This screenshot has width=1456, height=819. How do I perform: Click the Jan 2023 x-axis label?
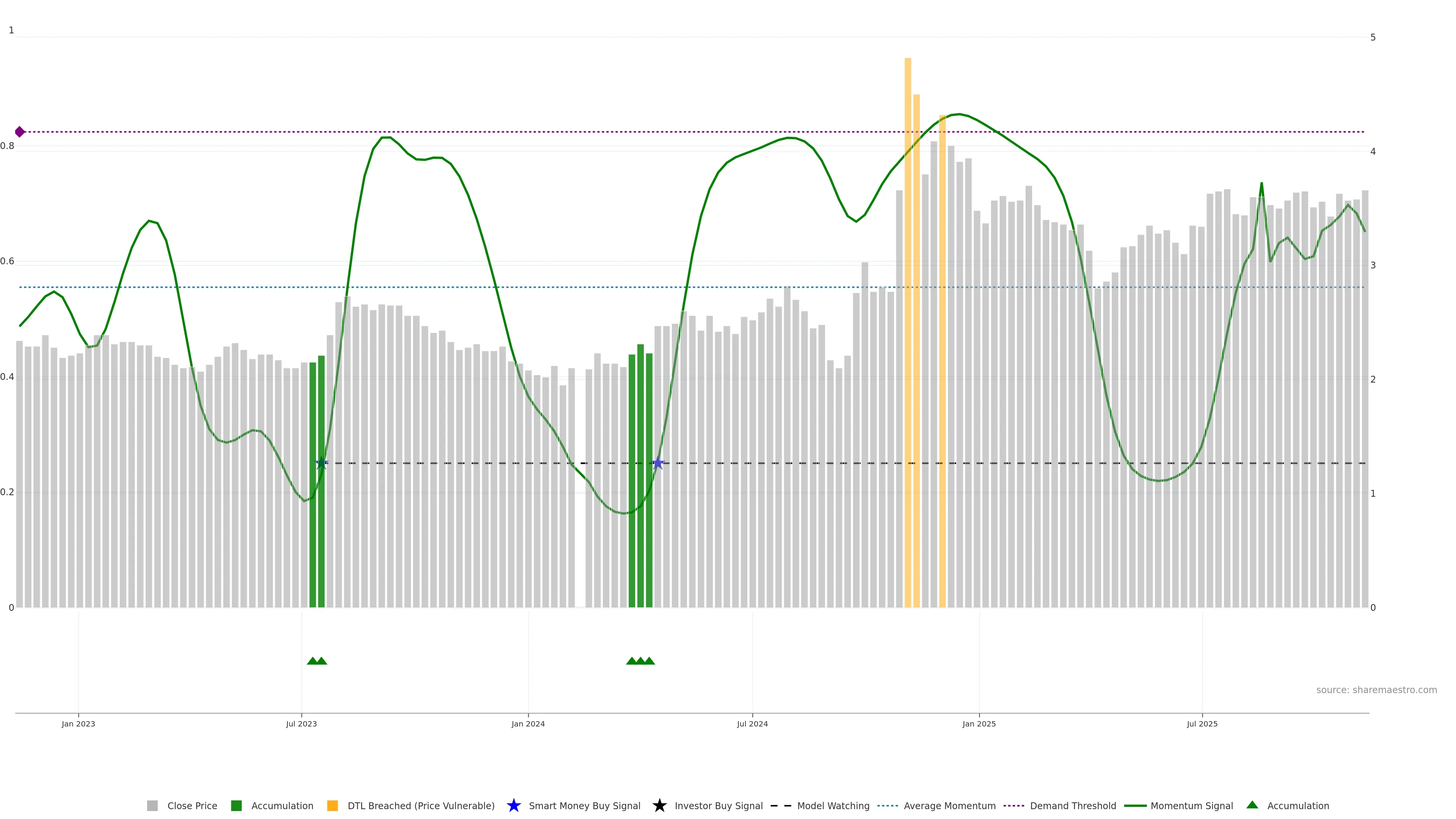[78, 723]
